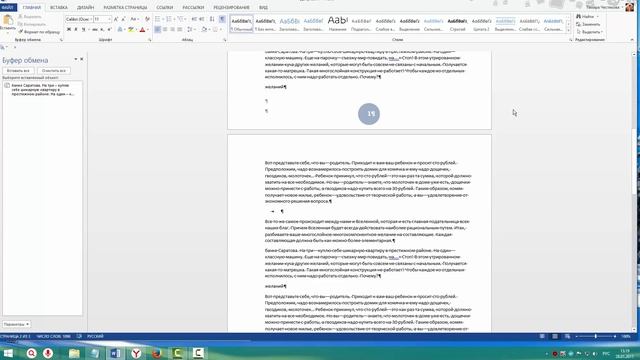Open the Вид ribbon tab

[x=263, y=8]
